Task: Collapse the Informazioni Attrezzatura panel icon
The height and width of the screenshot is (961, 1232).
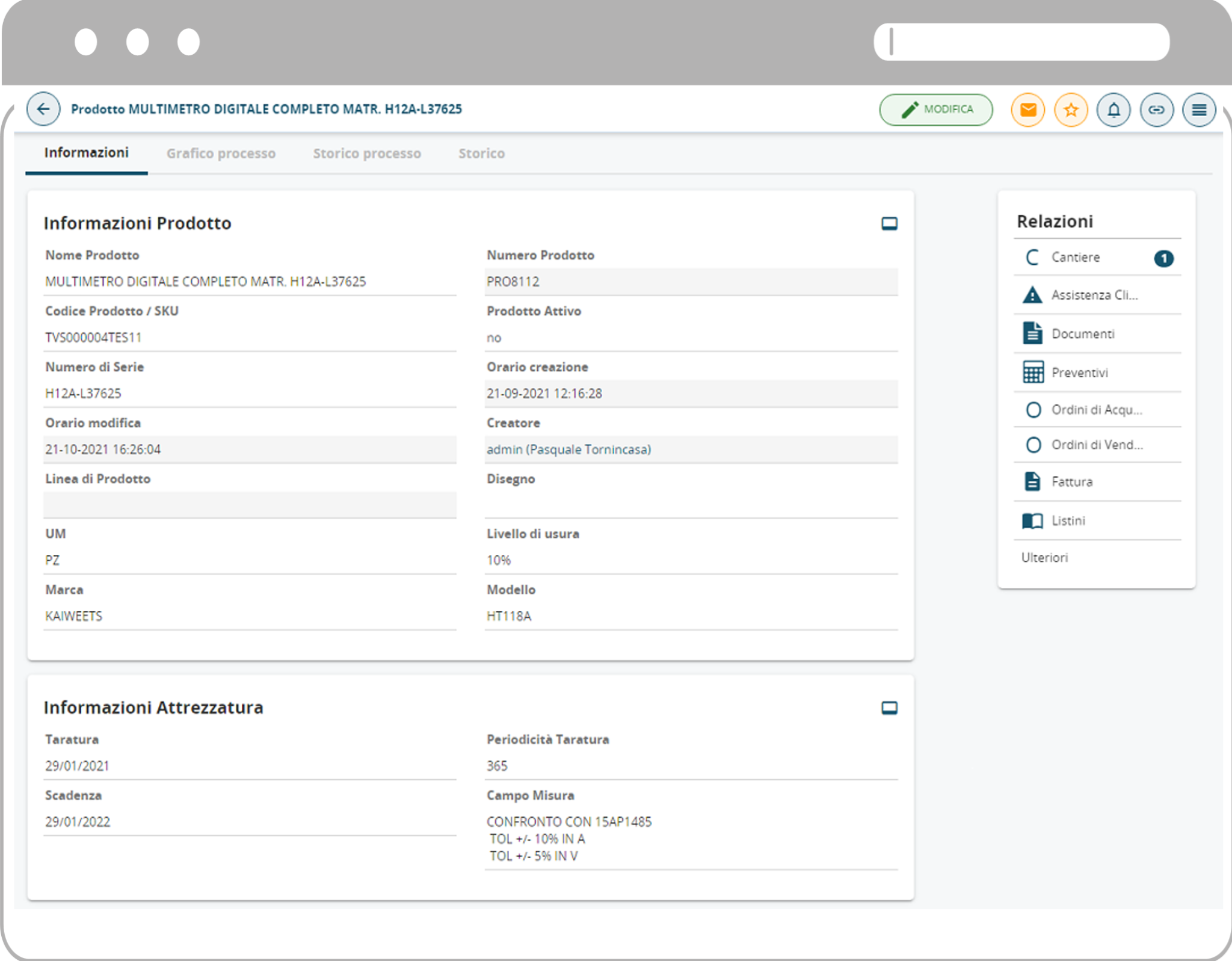Action: click(889, 708)
